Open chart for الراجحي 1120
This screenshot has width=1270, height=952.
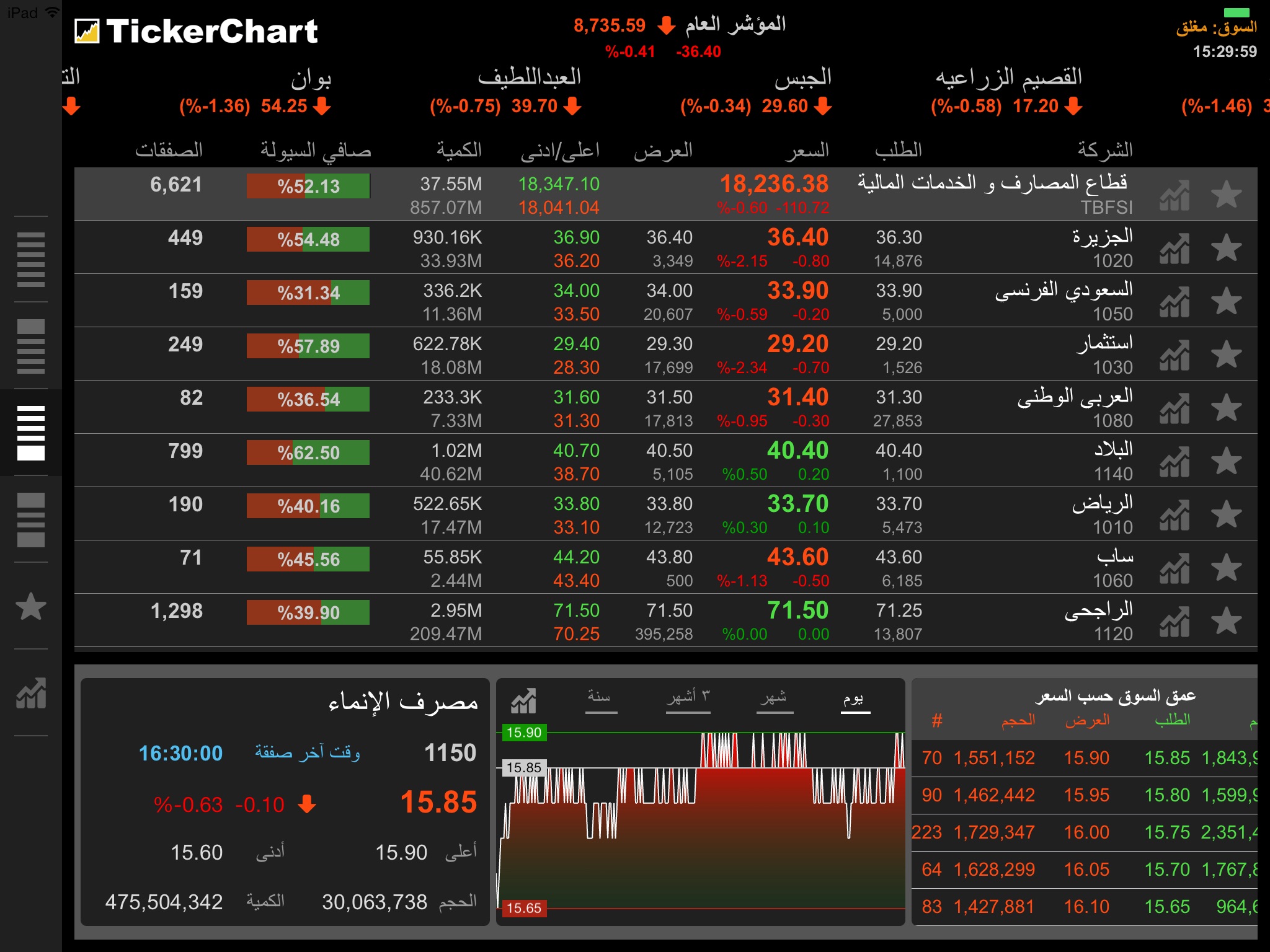pyautogui.click(x=1175, y=622)
